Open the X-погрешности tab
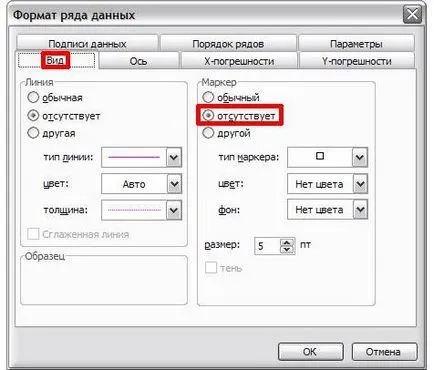 [239, 61]
